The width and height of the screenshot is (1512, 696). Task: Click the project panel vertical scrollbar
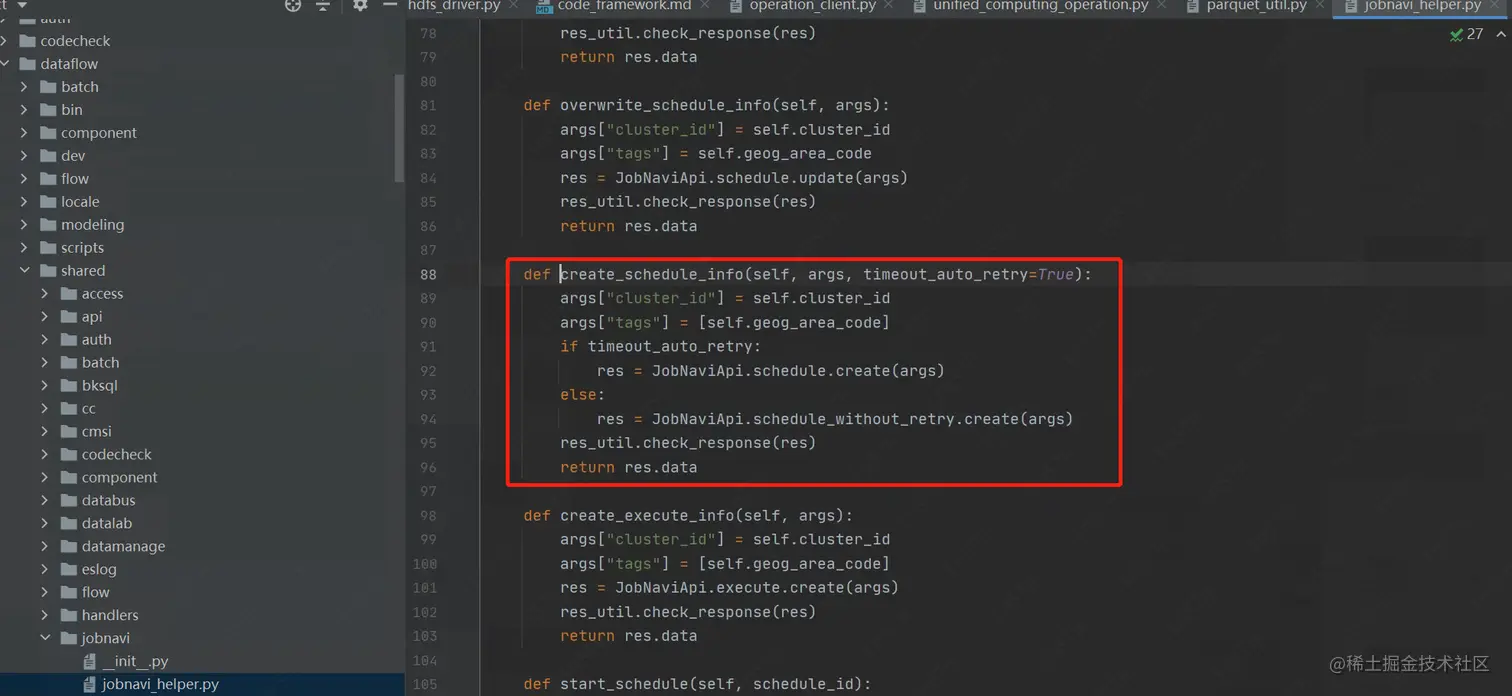[399, 130]
